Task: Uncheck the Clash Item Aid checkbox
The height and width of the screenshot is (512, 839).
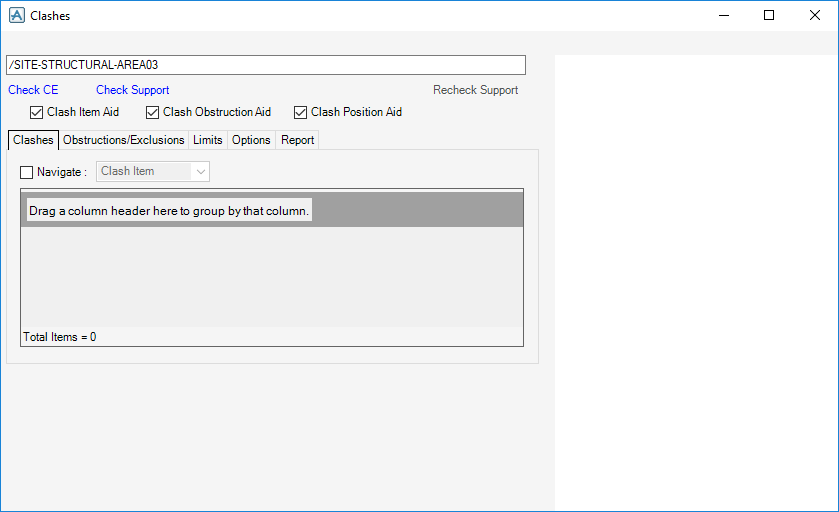Action: (36, 112)
